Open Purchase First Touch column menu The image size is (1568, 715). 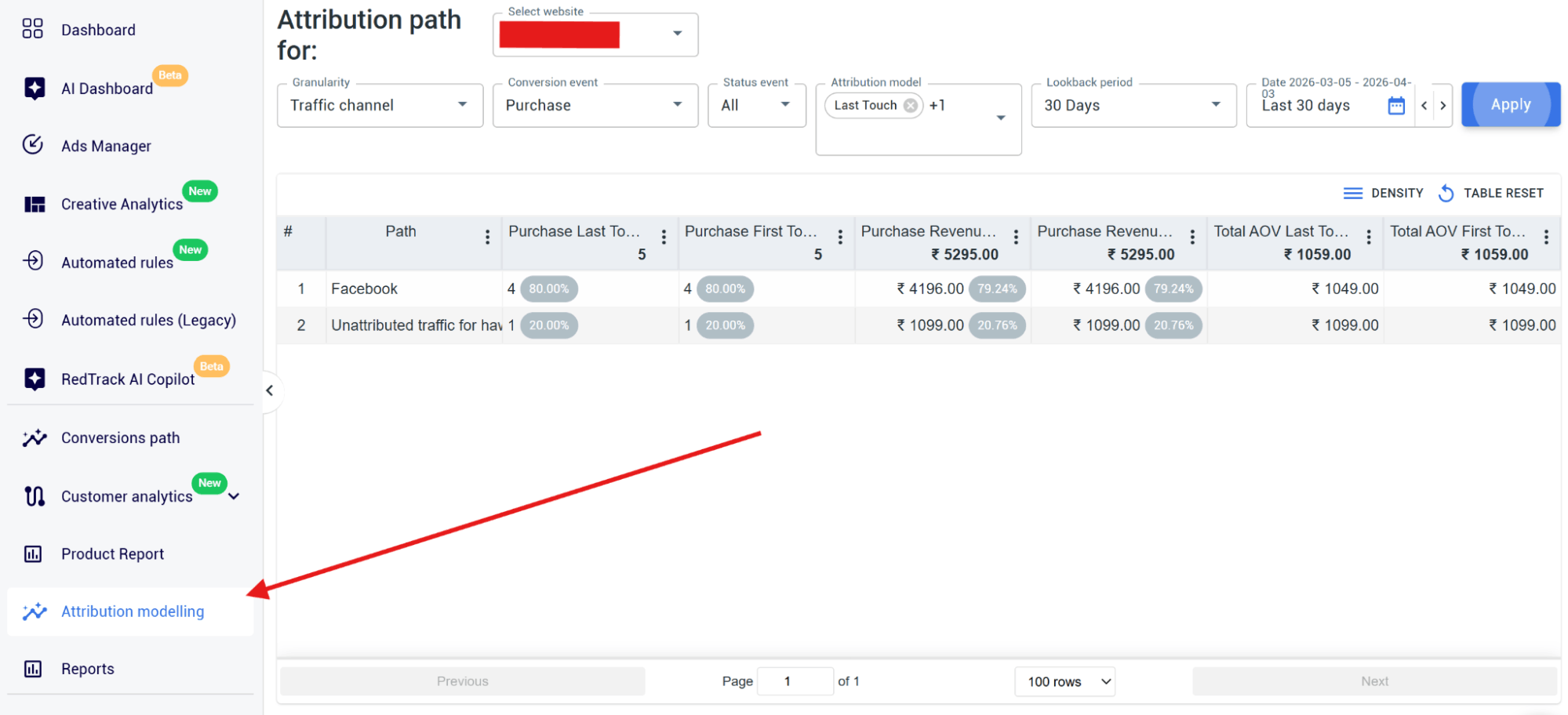point(840,237)
